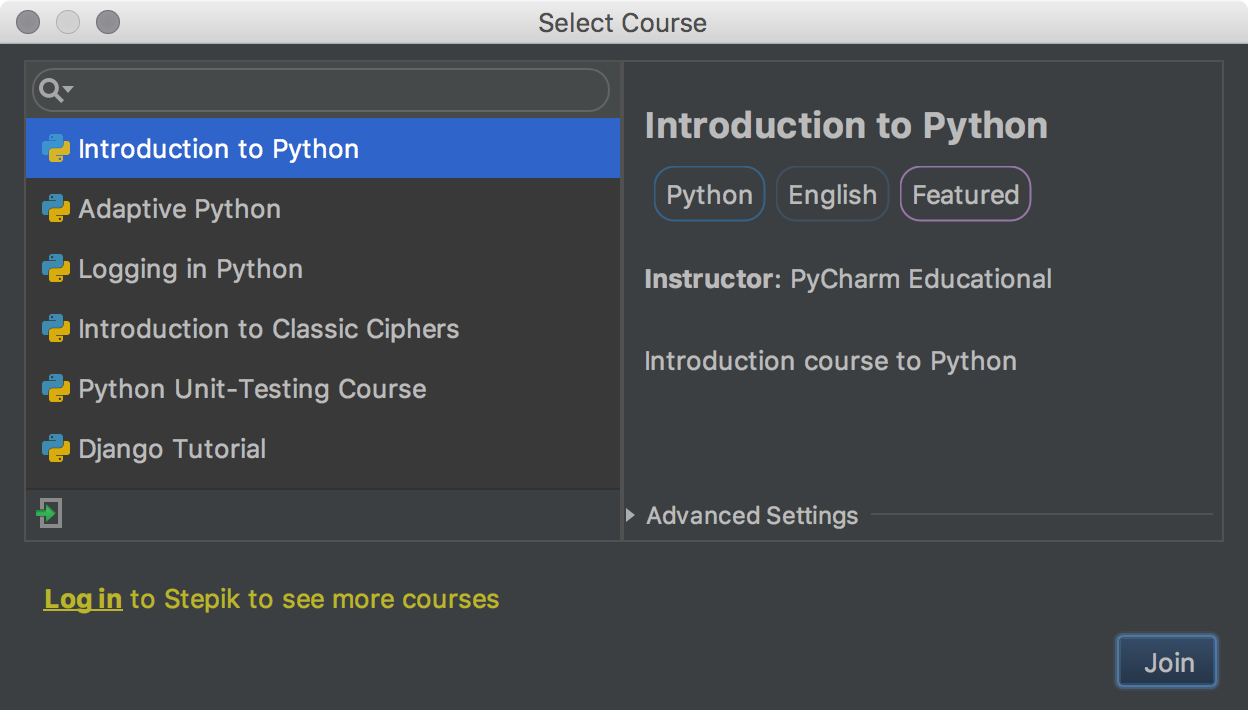Focus the course search input field
Image resolution: width=1248 pixels, height=710 pixels.
321,90
